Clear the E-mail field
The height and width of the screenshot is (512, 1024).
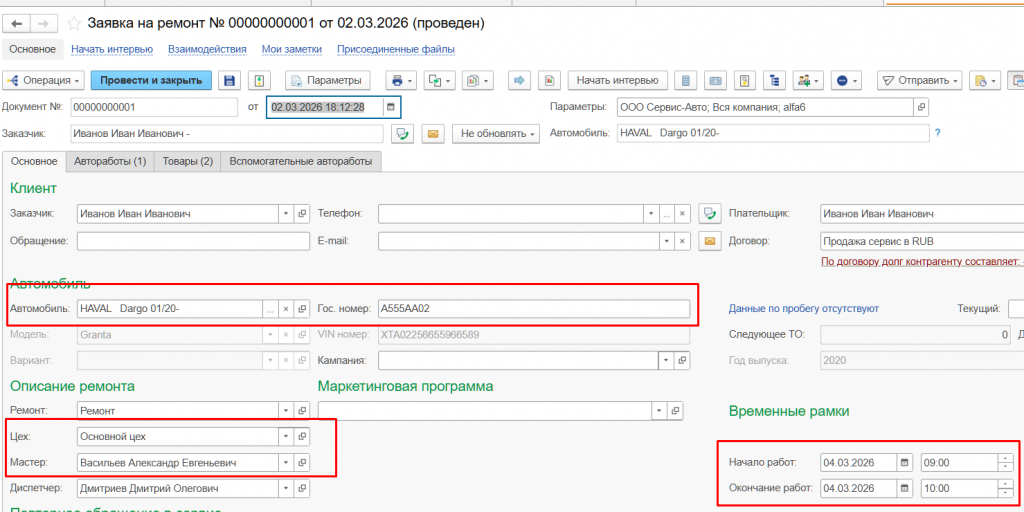pyautogui.click(x=682, y=241)
